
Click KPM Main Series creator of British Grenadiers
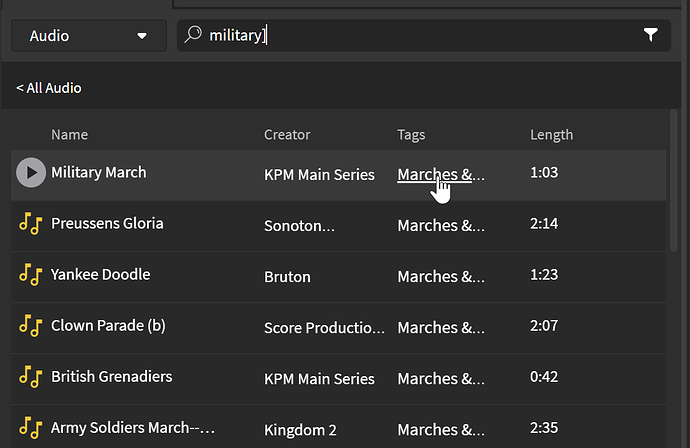(x=319, y=379)
